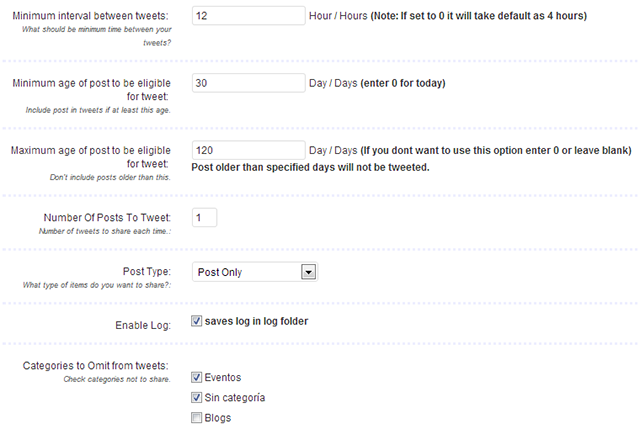The width and height of the screenshot is (640, 429).
Task: Select the Number Of Posts To Tweet box
Action: click(204, 218)
